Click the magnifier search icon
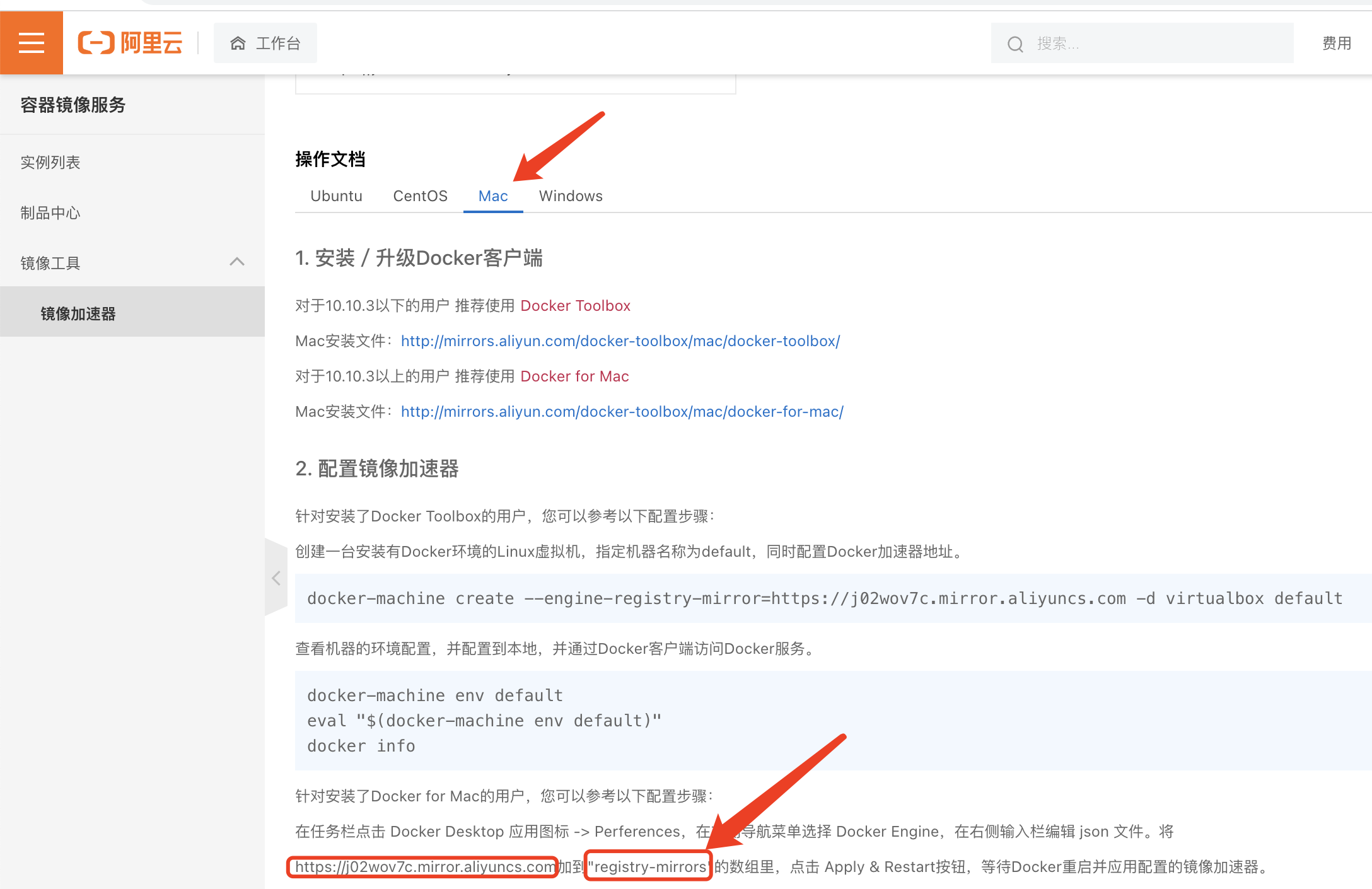The image size is (1372, 889). [1015, 44]
